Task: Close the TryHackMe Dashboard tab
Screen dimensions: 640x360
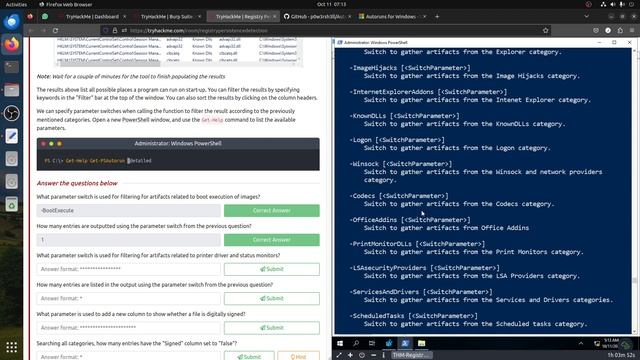Action: click(x=124, y=16)
